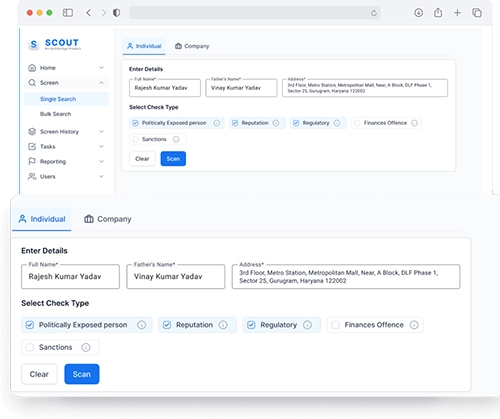Expand the Reporting sidebar chevron

(x=101, y=161)
